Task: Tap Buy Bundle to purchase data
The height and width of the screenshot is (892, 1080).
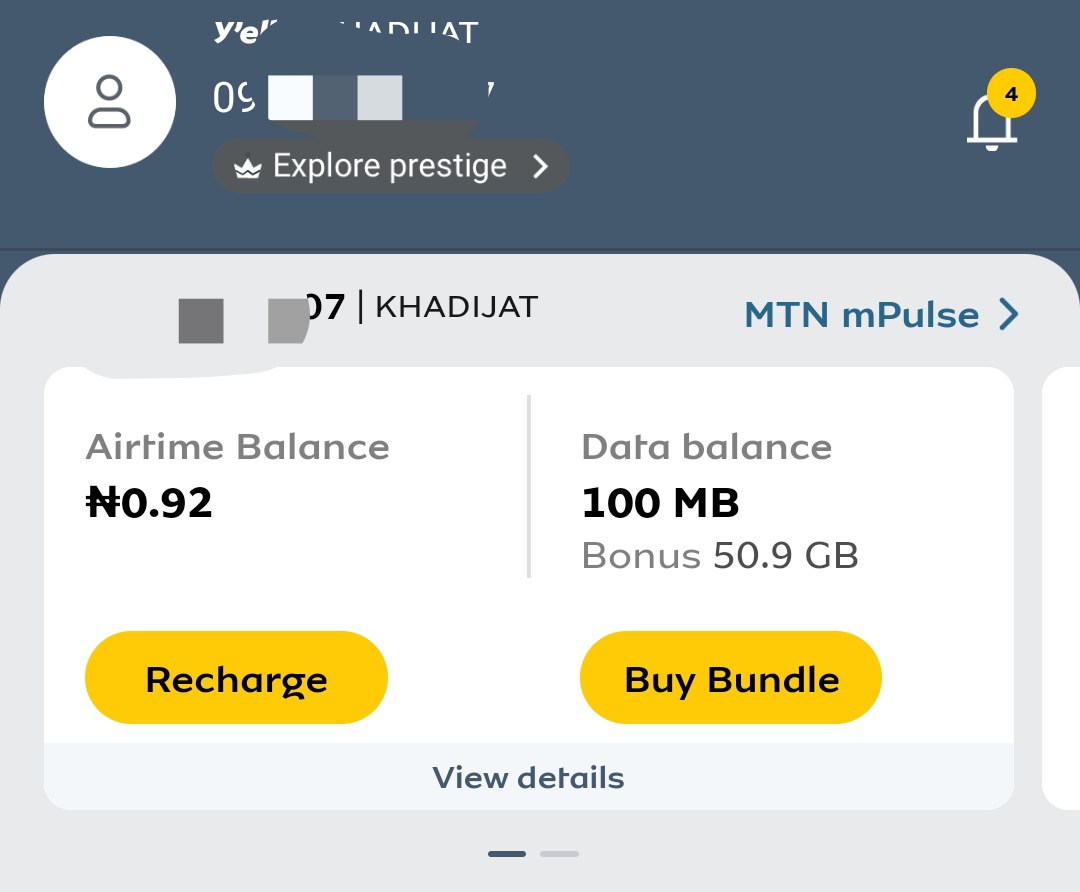Action: [x=730, y=677]
